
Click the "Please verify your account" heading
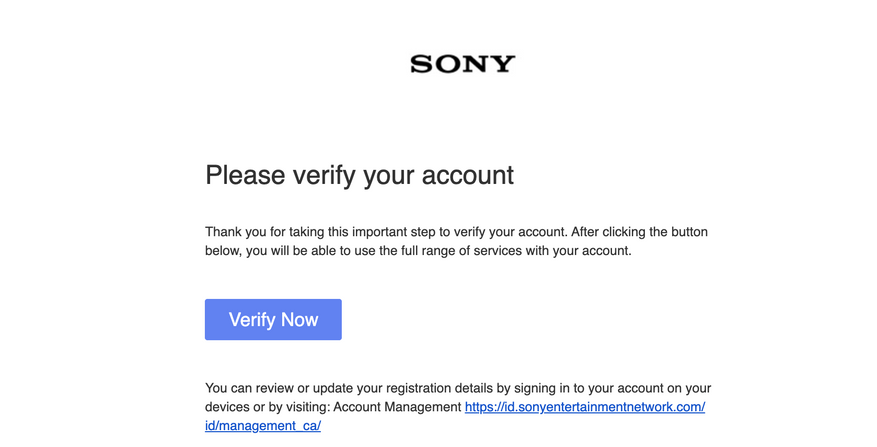359,175
